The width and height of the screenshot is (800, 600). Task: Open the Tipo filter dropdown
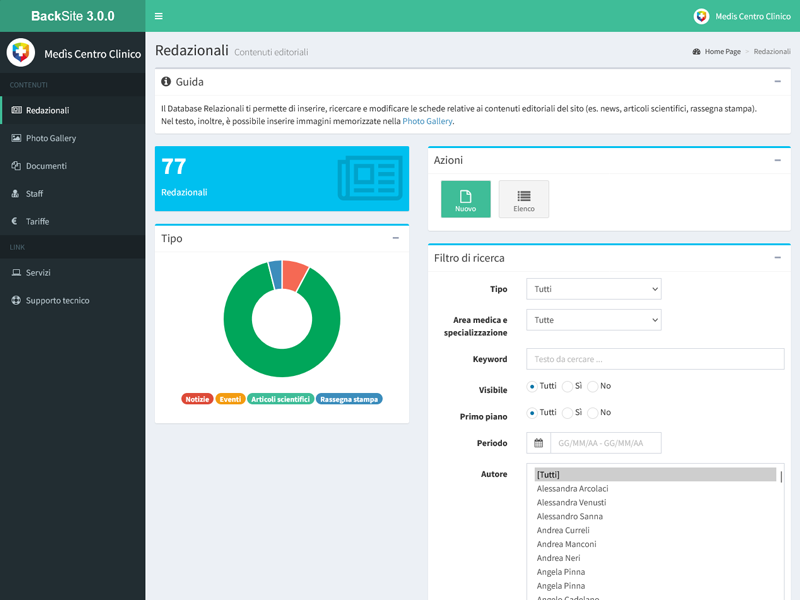pyautogui.click(x=594, y=289)
